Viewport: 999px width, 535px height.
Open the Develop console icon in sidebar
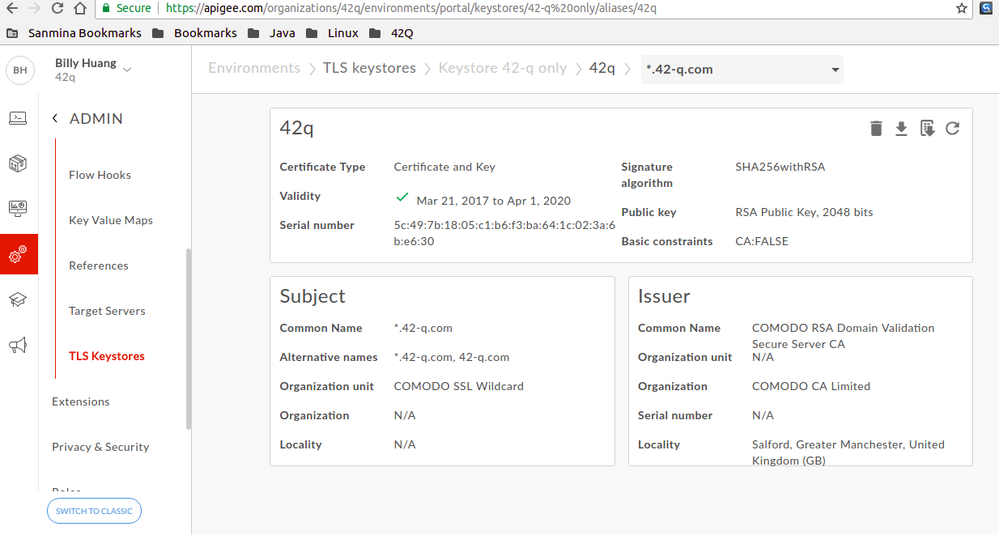18,118
